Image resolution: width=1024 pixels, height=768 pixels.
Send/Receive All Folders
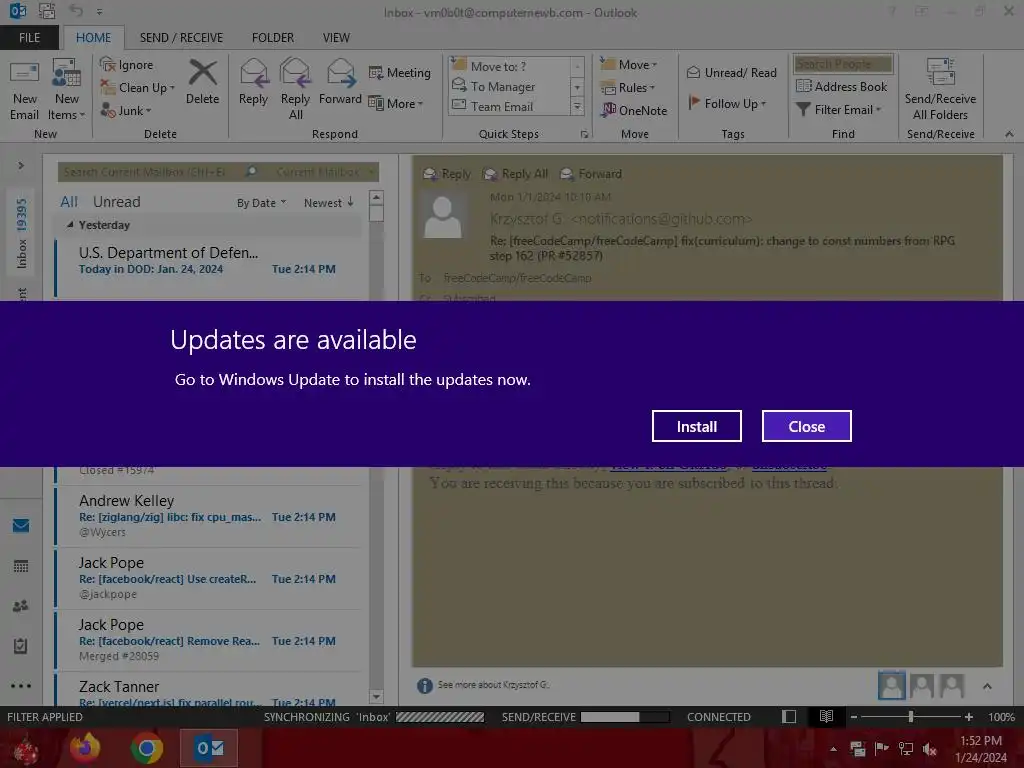click(x=940, y=89)
